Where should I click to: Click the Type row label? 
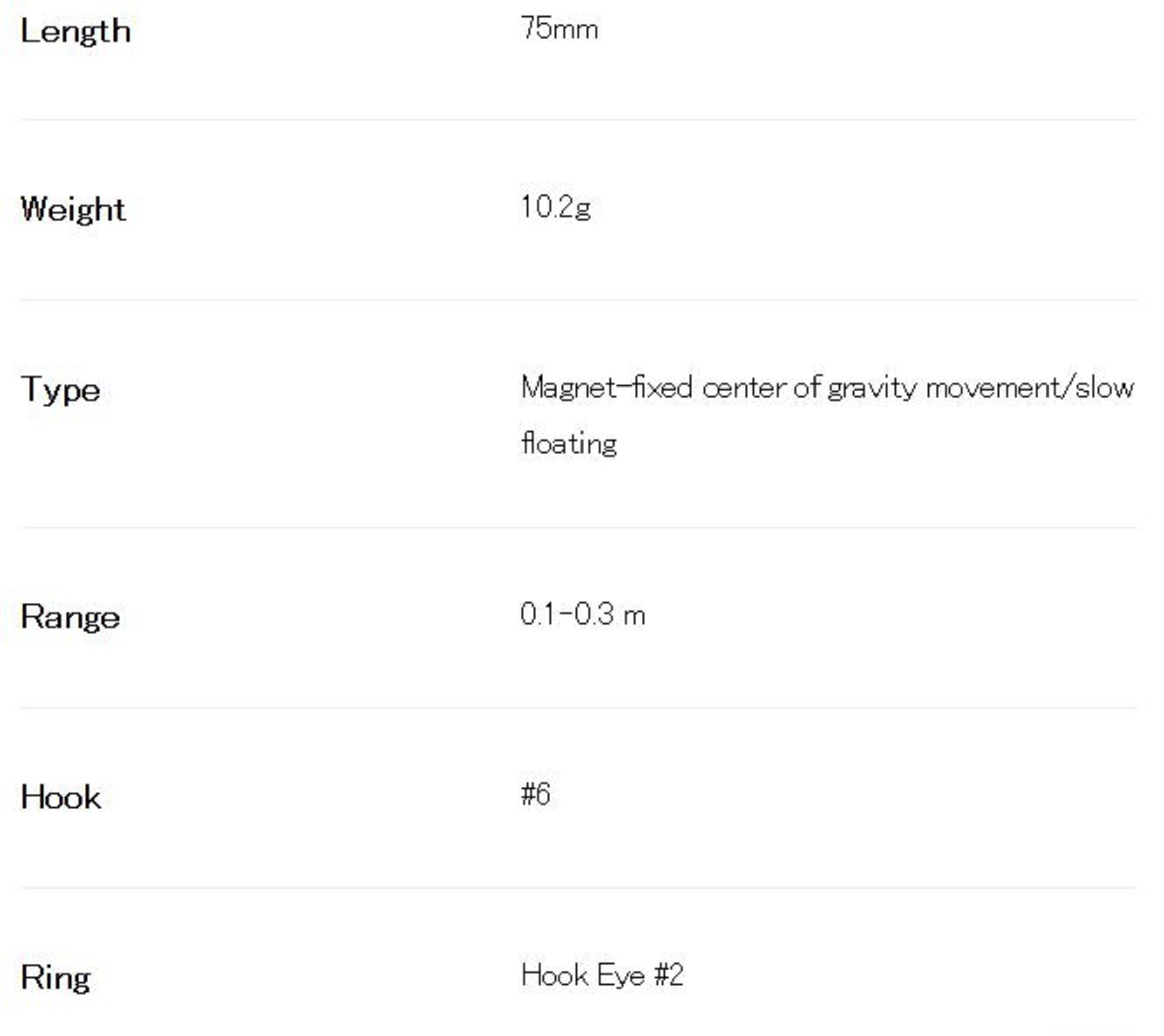60,390
